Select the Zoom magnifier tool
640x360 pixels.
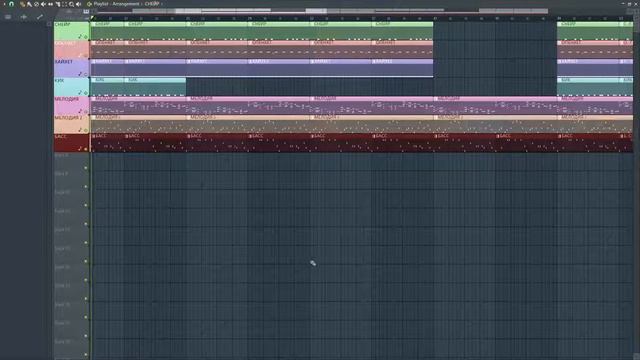tap(71, 4)
